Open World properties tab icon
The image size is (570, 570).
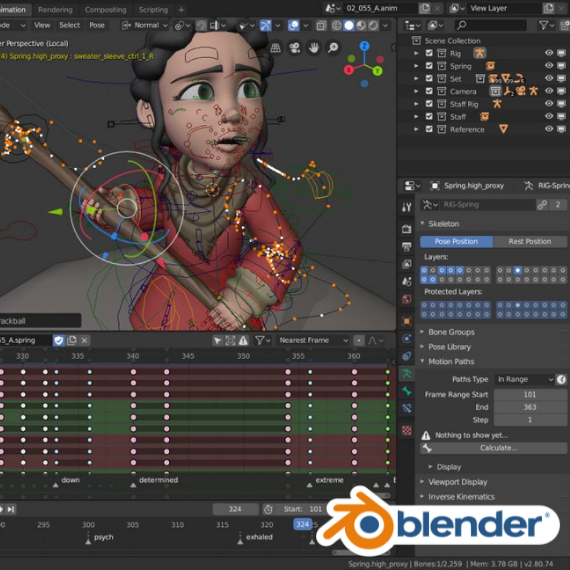pyautogui.click(x=407, y=299)
